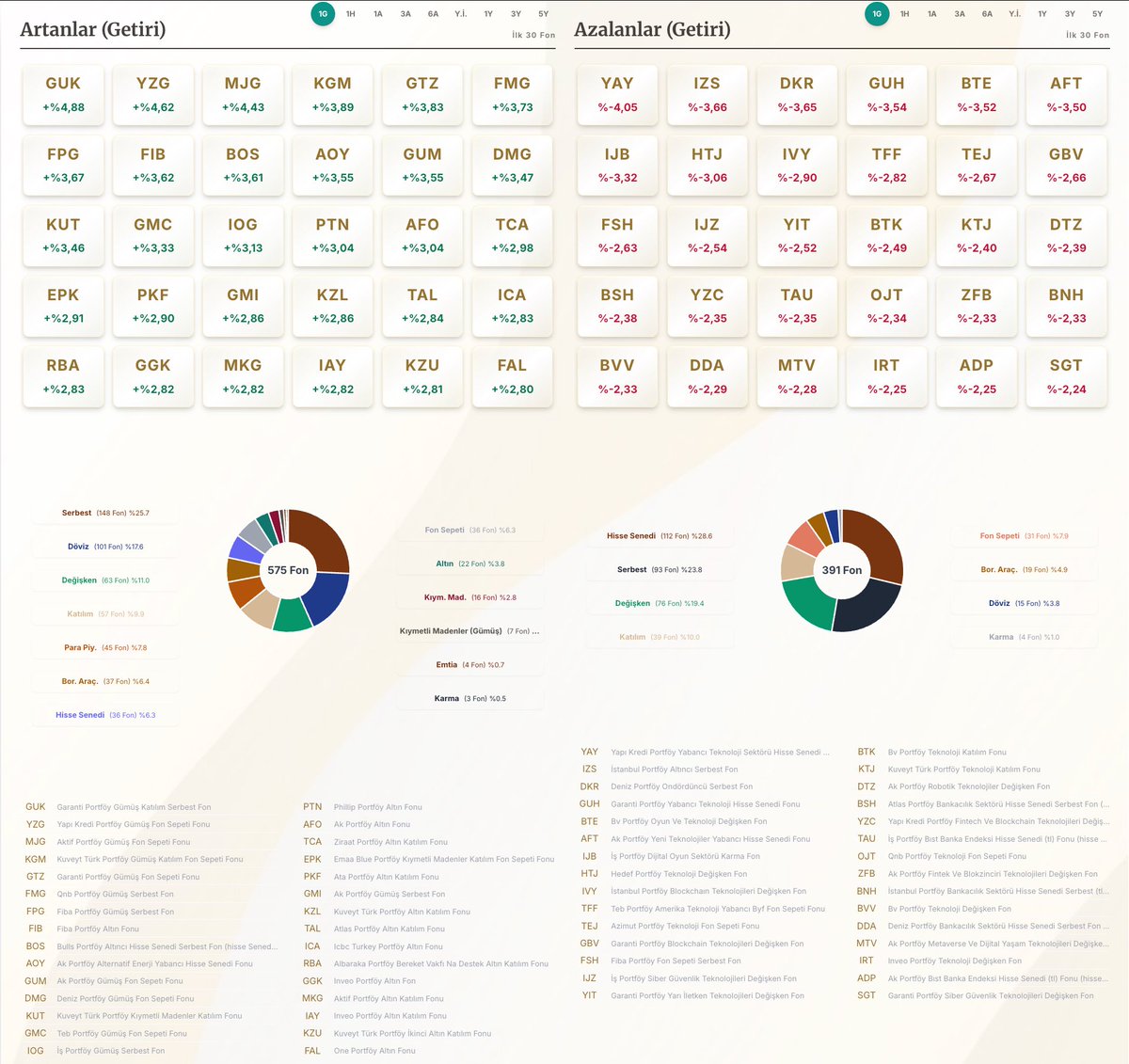Screen dimensions: 1129x1064
Task: Select 3Y period in Azalanlar panel
Action: (1070, 14)
